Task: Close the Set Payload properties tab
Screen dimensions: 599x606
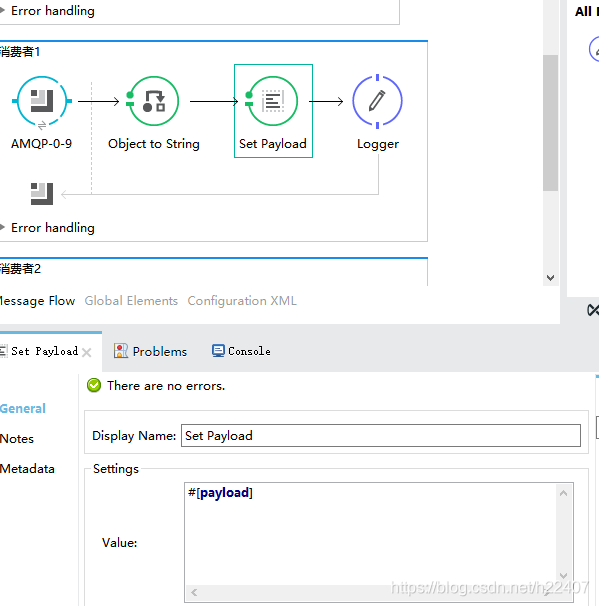Action: [x=87, y=352]
